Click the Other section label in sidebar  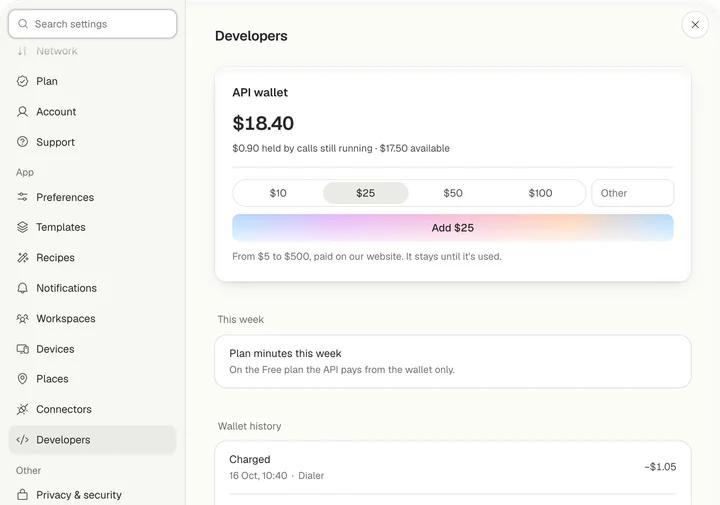(x=28, y=471)
